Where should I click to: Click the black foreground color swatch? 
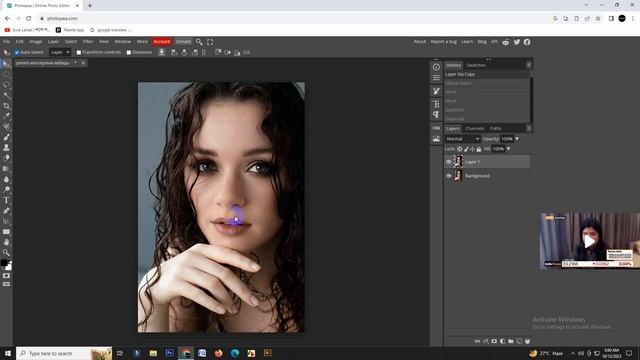pyautogui.click(x=4, y=263)
